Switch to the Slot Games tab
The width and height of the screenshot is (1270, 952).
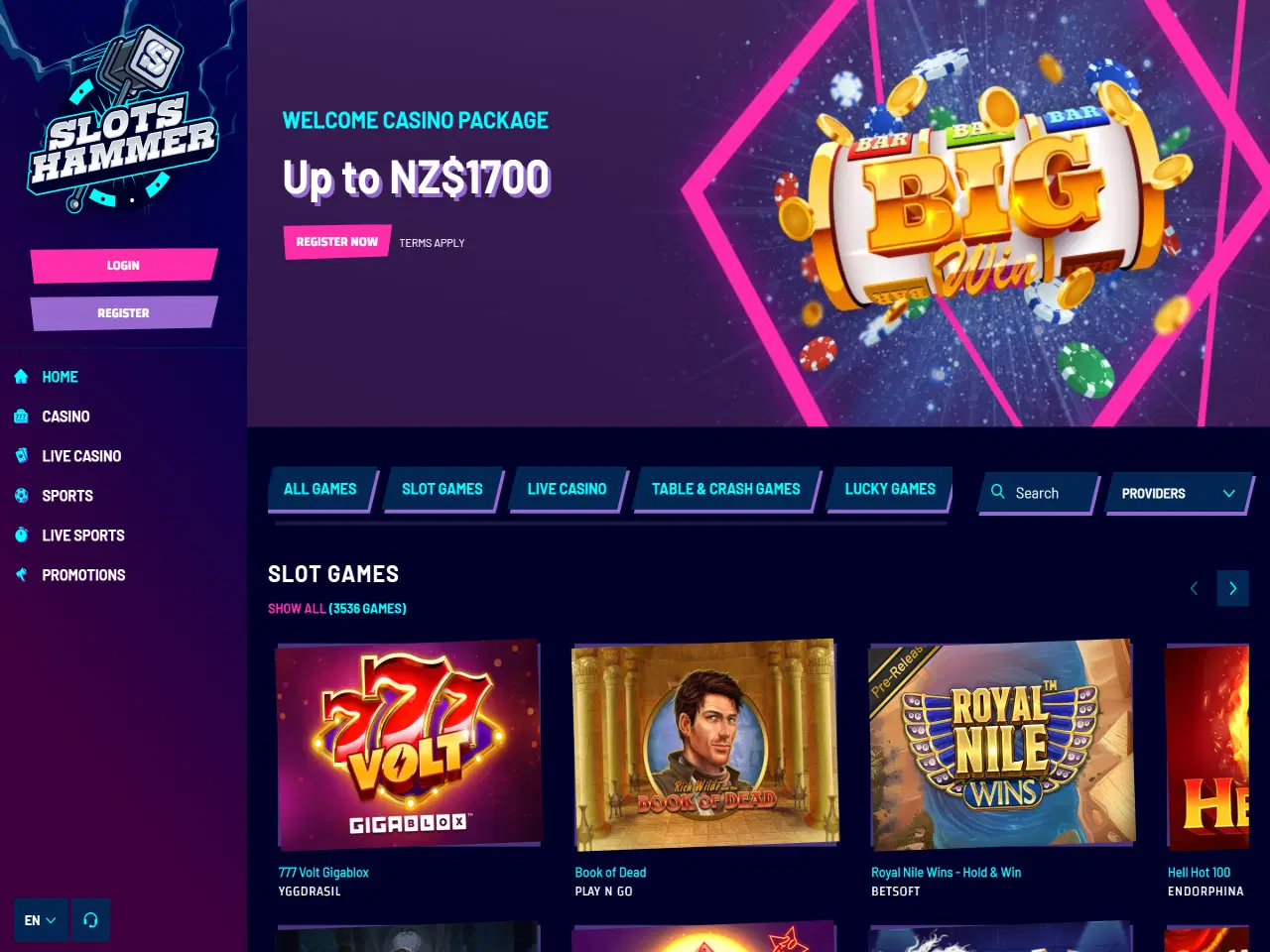click(x=443, y=489)
